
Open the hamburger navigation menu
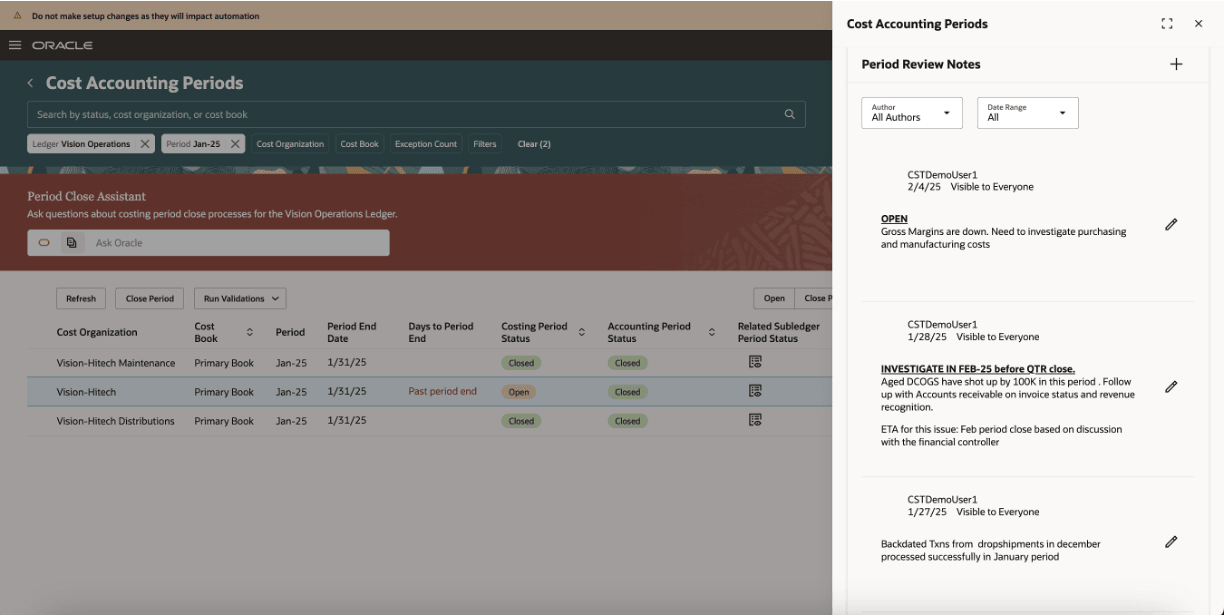point(15,45)
